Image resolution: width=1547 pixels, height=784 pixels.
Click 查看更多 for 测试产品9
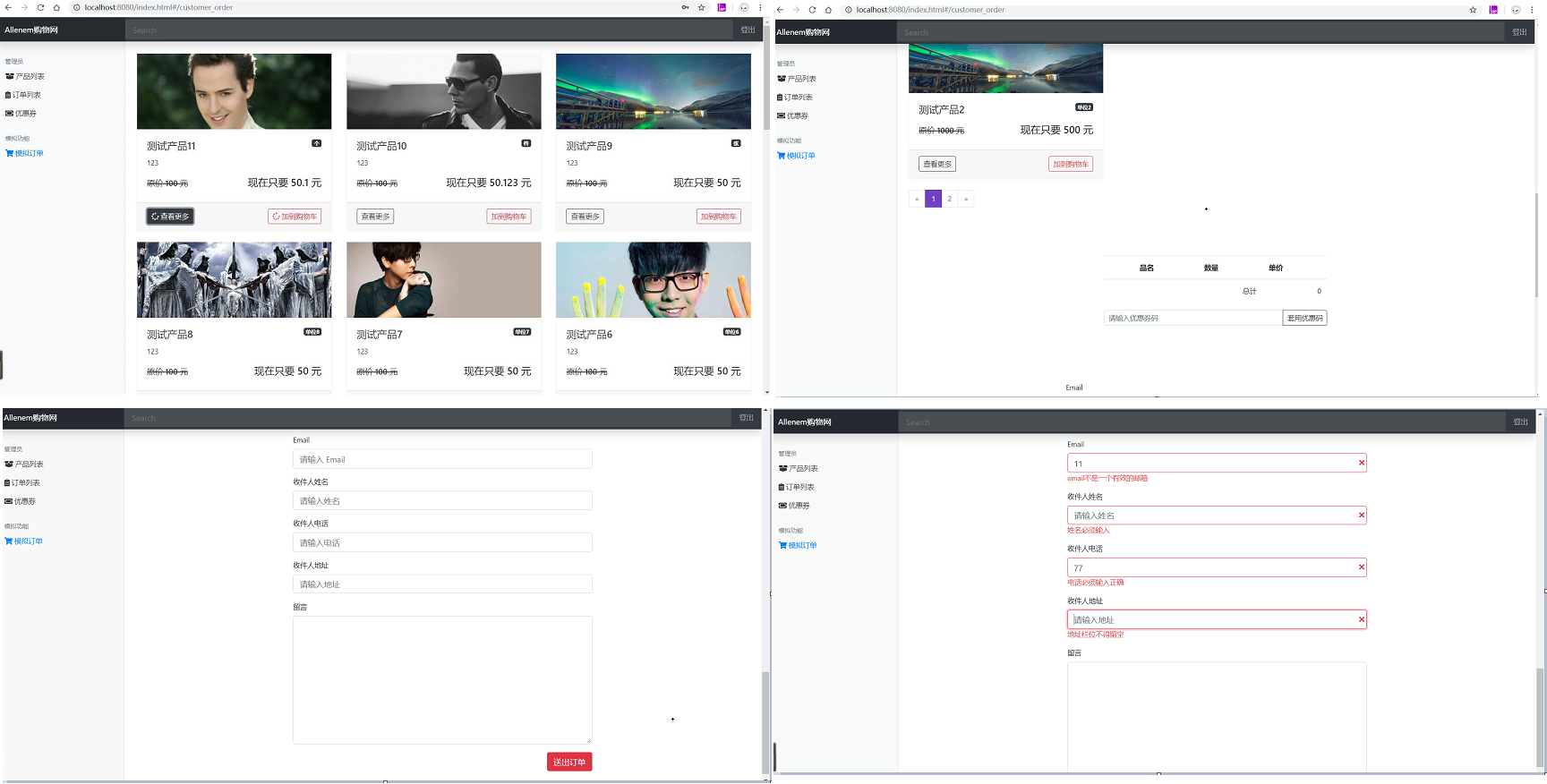(x=585, y=217)
